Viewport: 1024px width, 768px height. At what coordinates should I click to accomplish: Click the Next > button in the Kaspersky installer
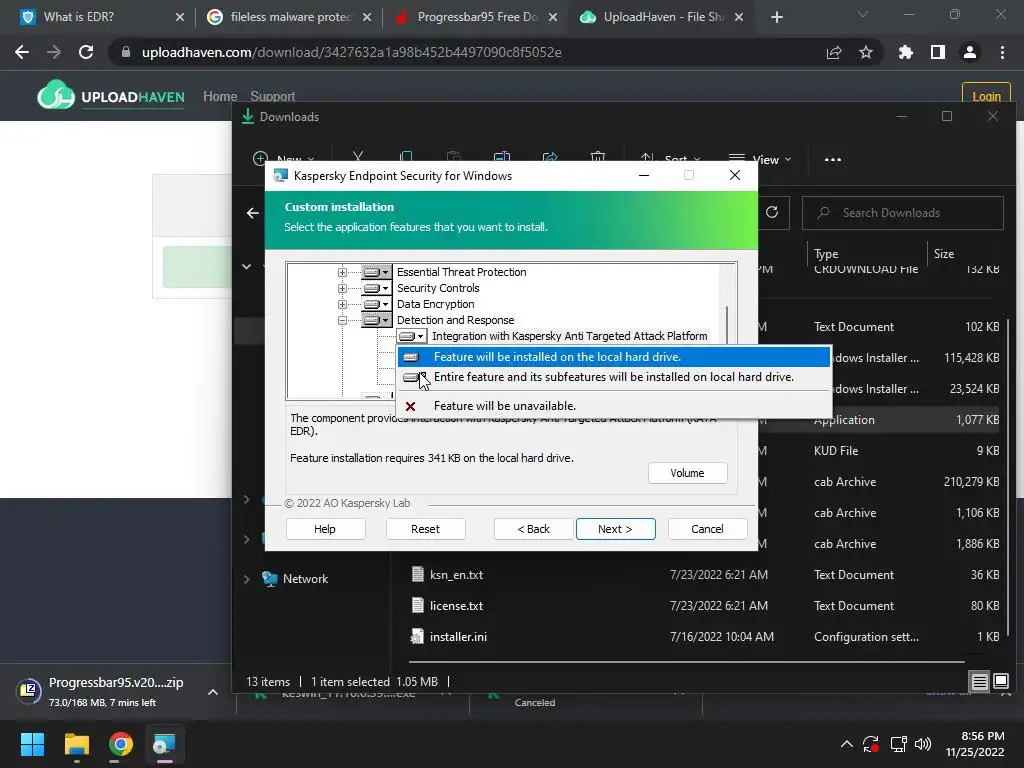[x=615, y=529]
